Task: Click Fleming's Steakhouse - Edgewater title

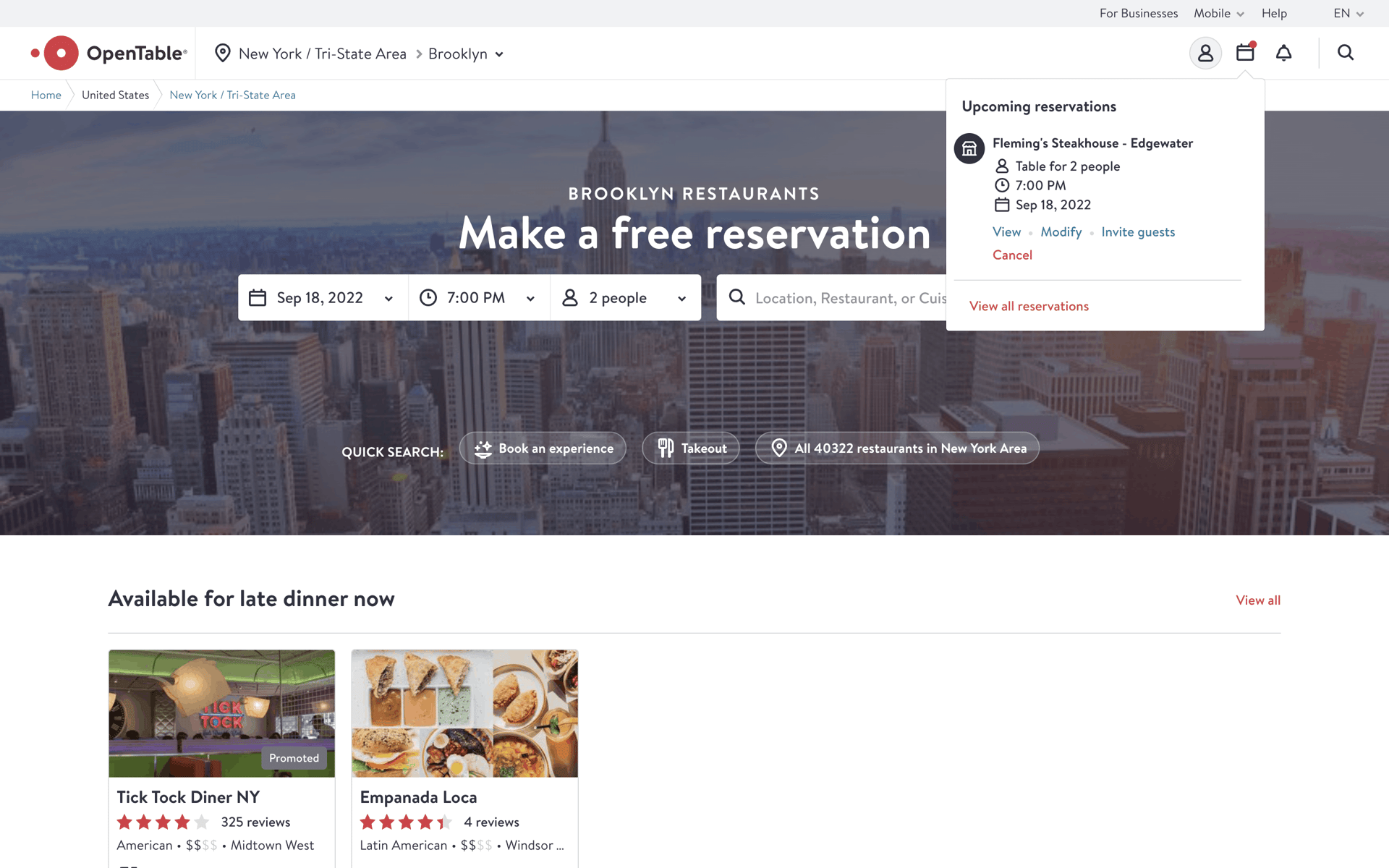Action: click(1092, 143)
